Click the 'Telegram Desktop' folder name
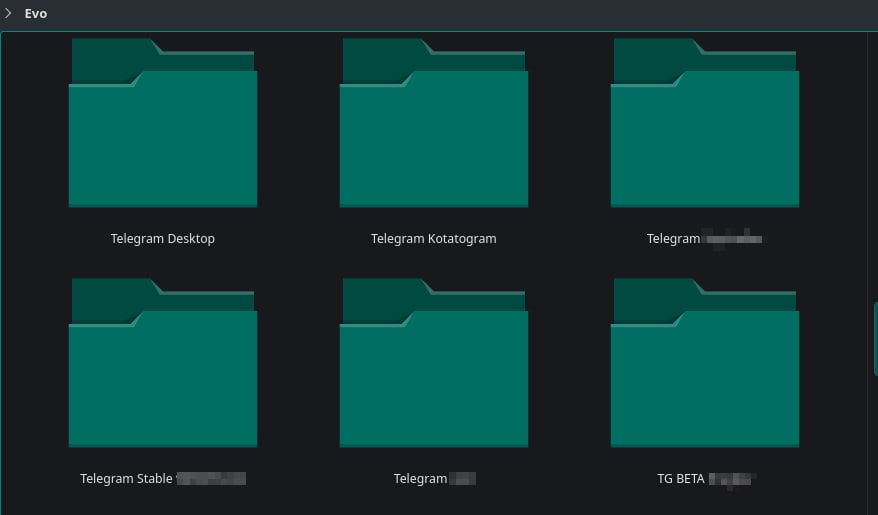The height and width of the screenshot is (515, 878). (x=163, y=239)
